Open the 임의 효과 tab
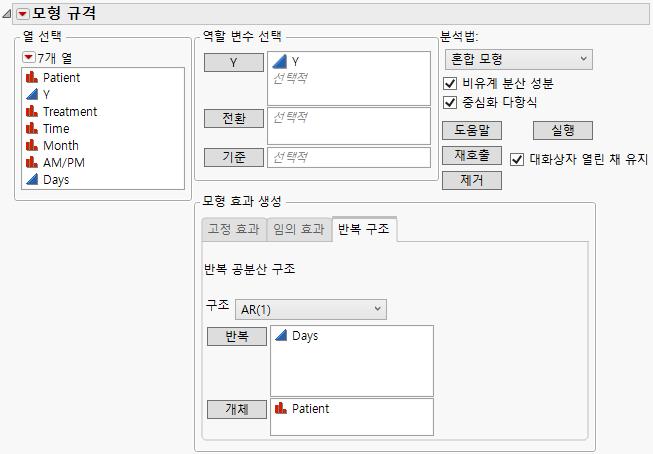The width and height of the screenshot is (653, 454). [298, 229]
